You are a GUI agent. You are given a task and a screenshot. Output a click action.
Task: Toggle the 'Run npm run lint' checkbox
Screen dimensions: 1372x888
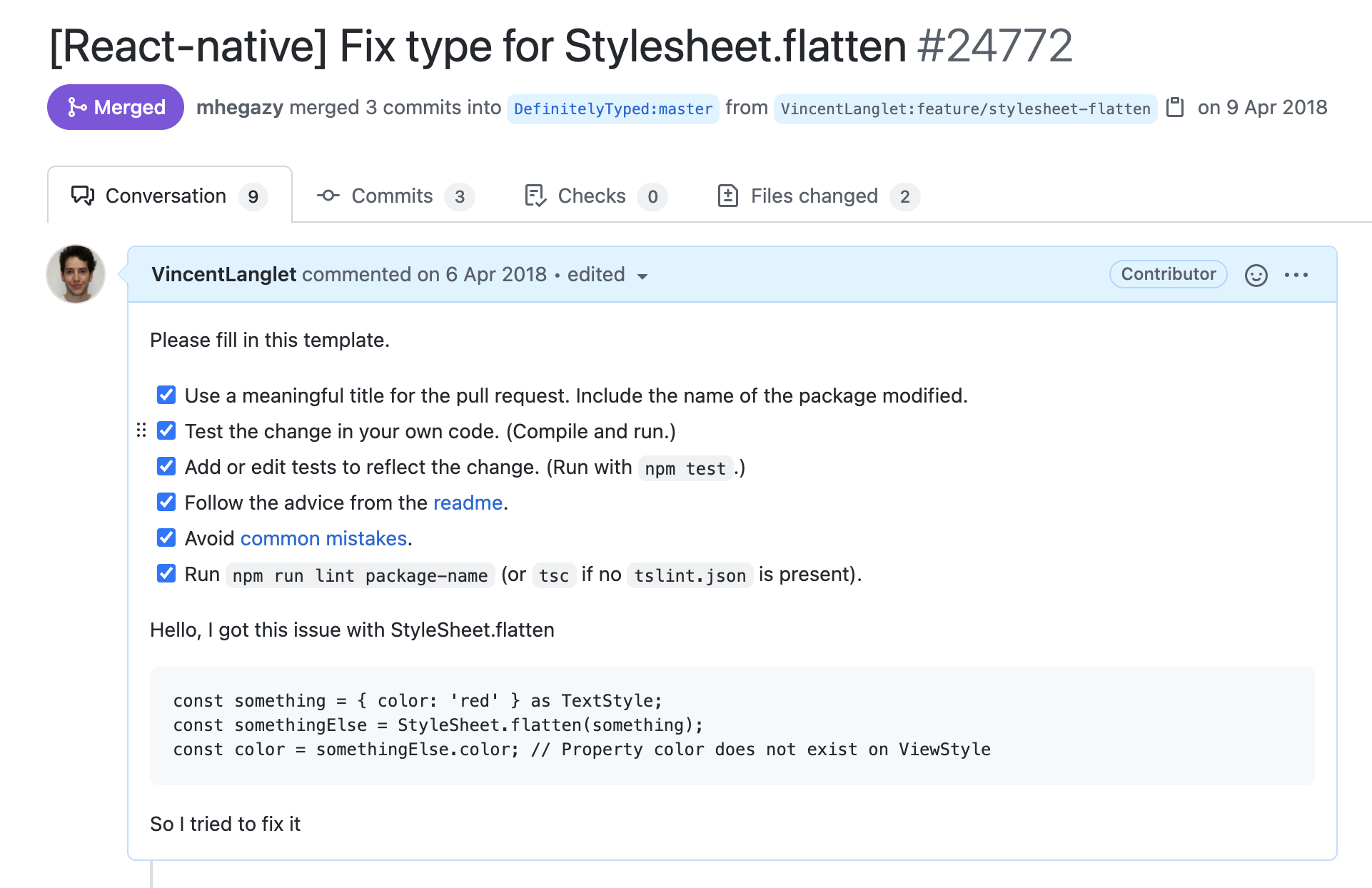pyautogui.click(x=166, y=573)
